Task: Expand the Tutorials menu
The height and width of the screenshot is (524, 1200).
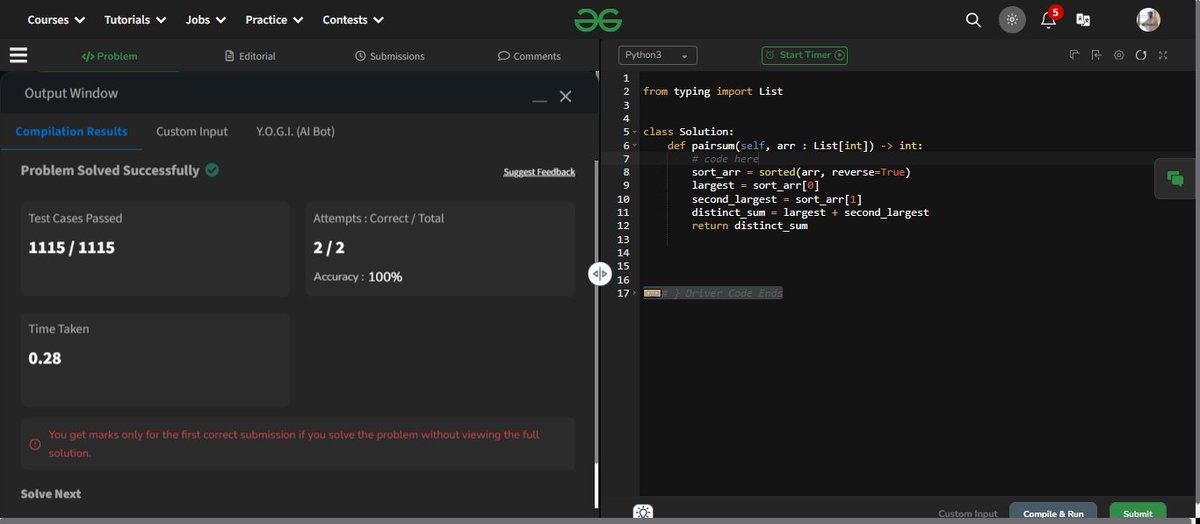Action: (x=135, y=20)
